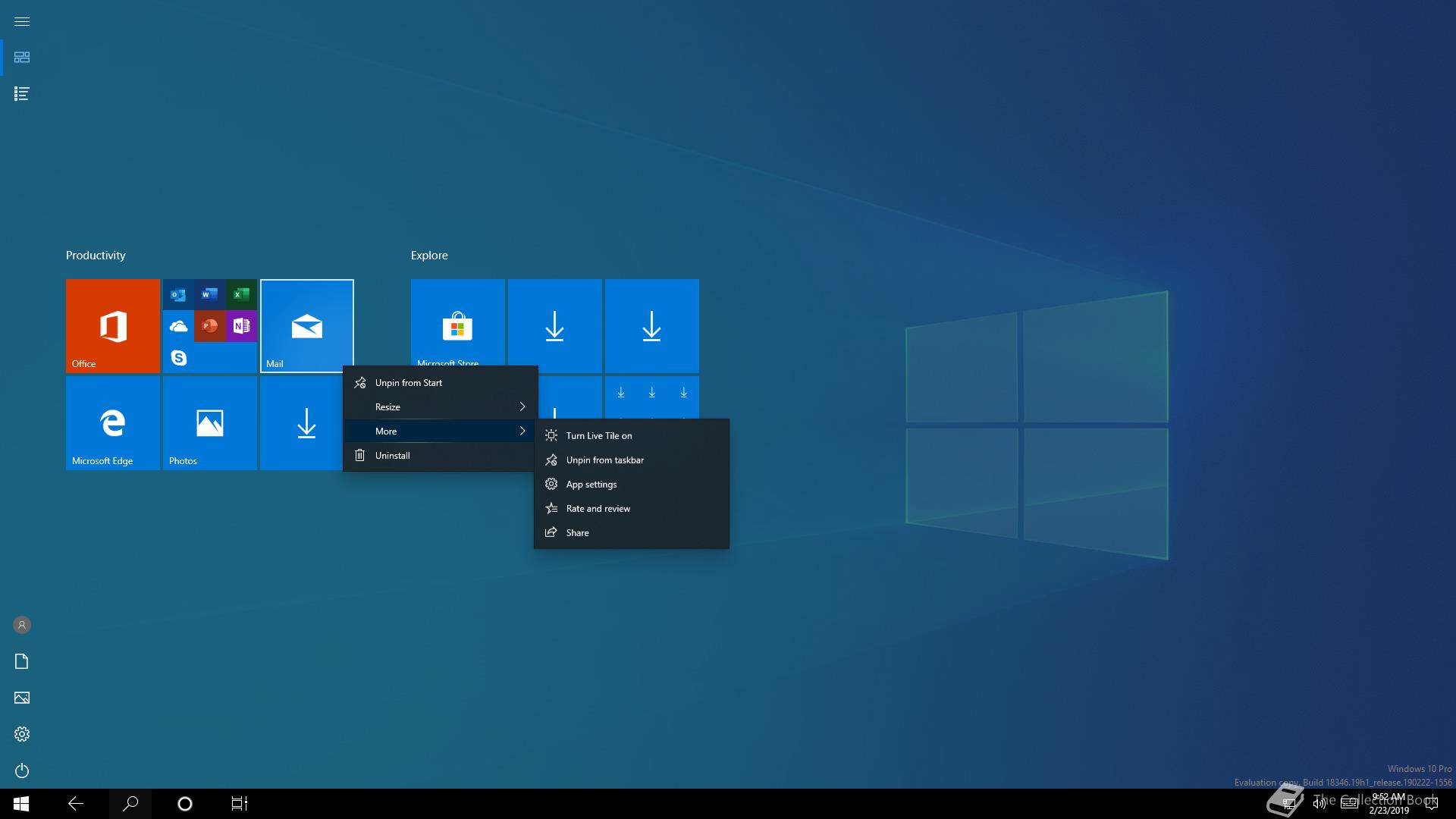Open the hamburger menu in Start

click(x=22, y=21)
